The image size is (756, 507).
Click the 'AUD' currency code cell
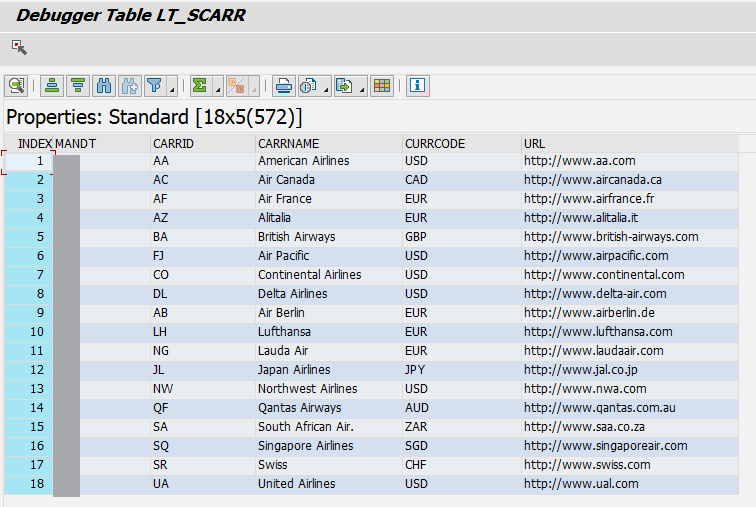point(462,408)
